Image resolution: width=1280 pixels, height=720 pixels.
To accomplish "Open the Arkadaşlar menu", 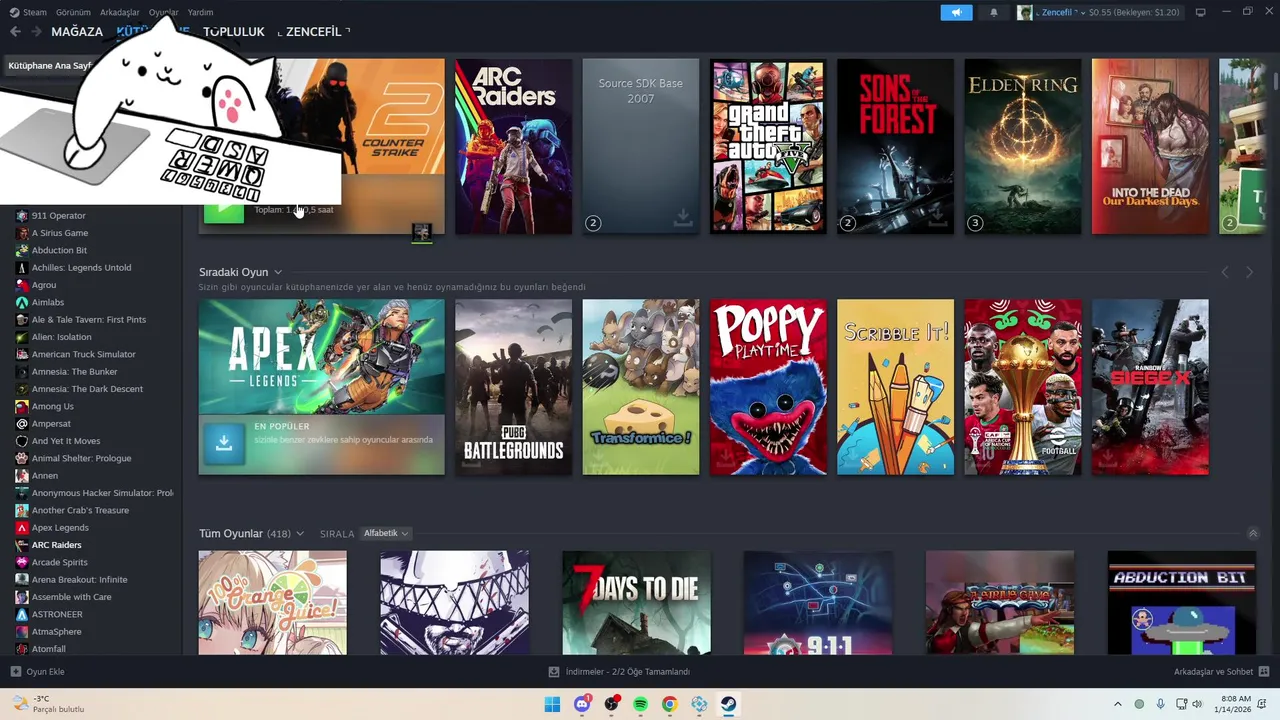I will click(x=120, y=13).
